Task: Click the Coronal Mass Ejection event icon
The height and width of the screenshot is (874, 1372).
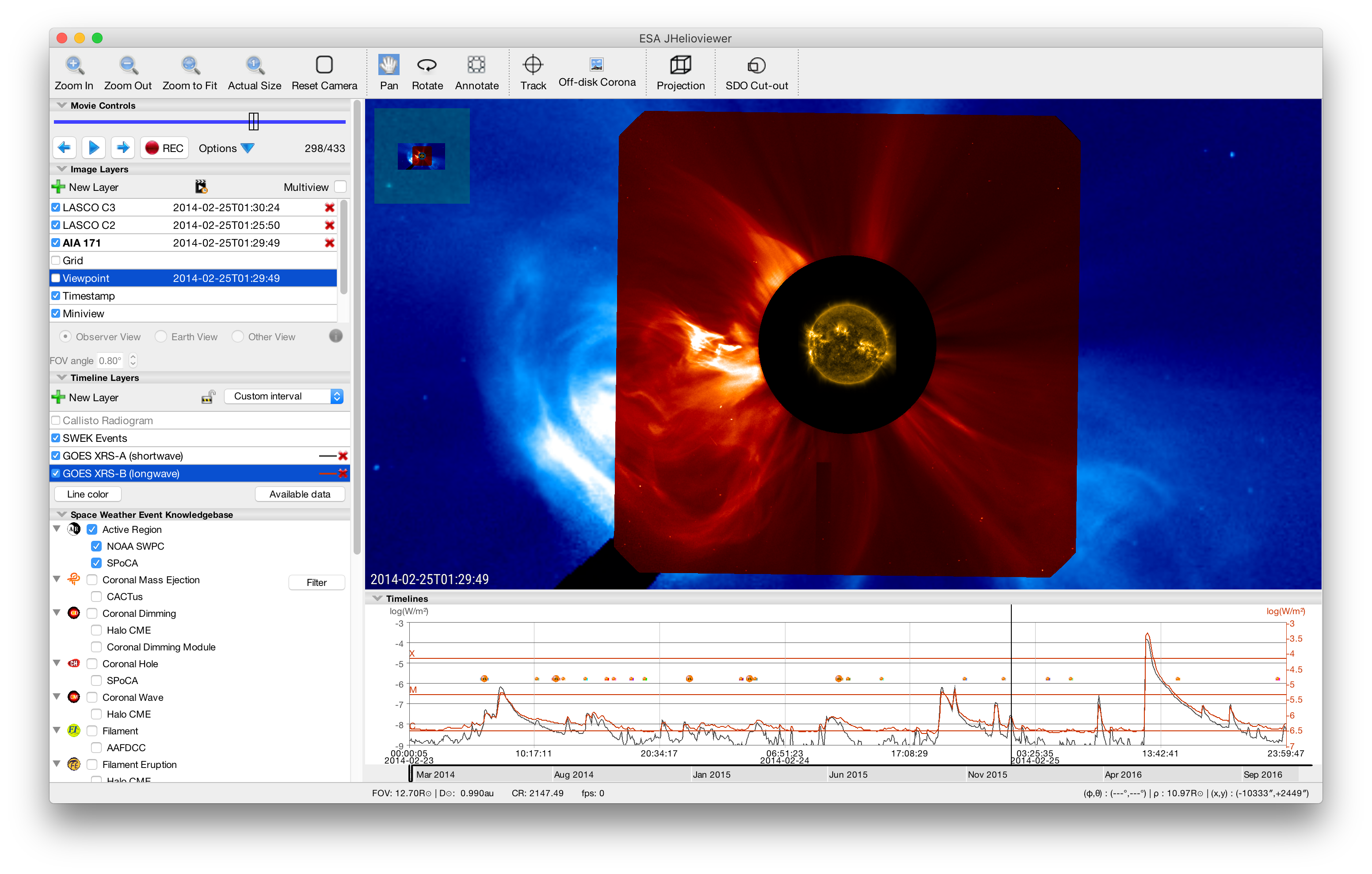Action: pyautogui.click(x=74, y=579)
